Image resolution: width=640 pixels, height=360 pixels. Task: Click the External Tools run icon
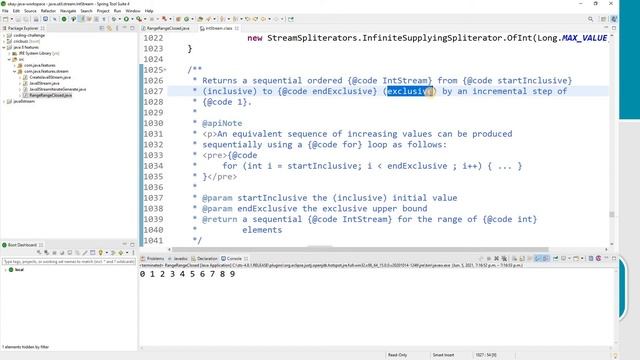tap(139, 19)
